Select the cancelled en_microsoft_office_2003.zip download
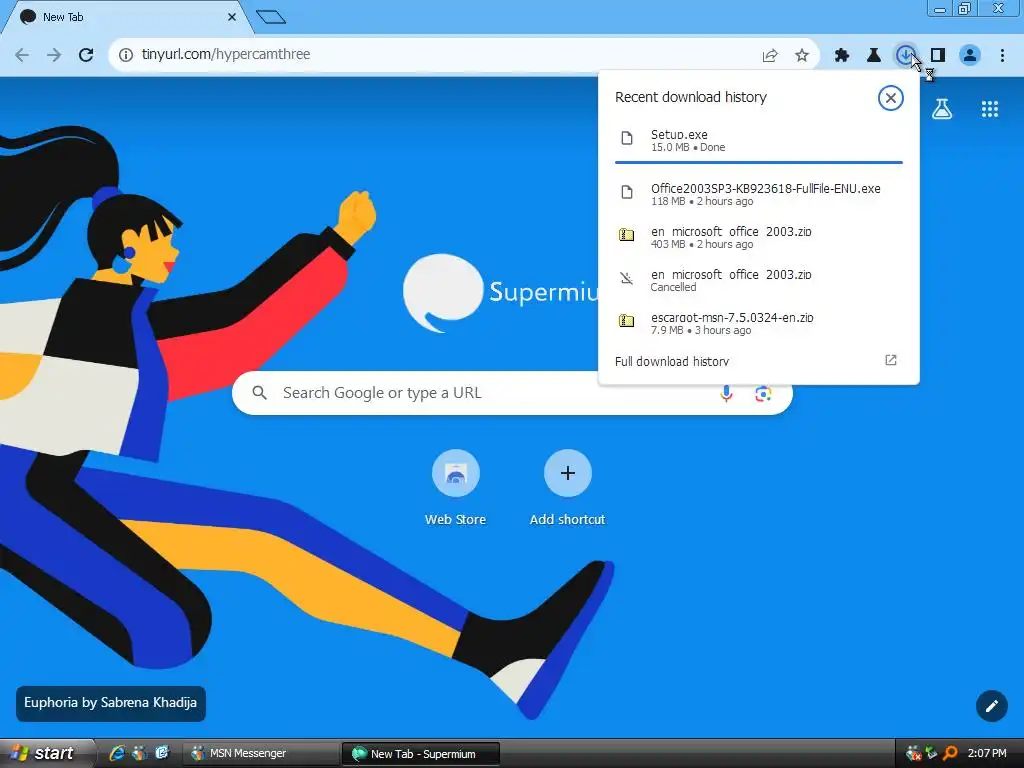The width and height of the screenshot is (1024, 768). (758, 280)
